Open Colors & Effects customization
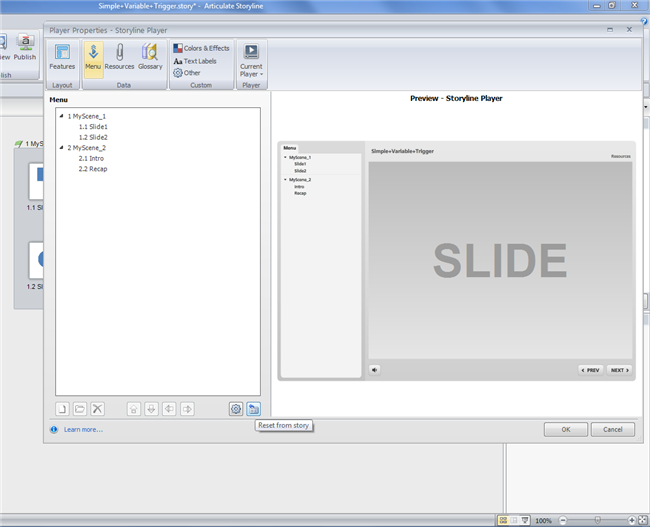The image size is (650, 527). click(201, 48)
